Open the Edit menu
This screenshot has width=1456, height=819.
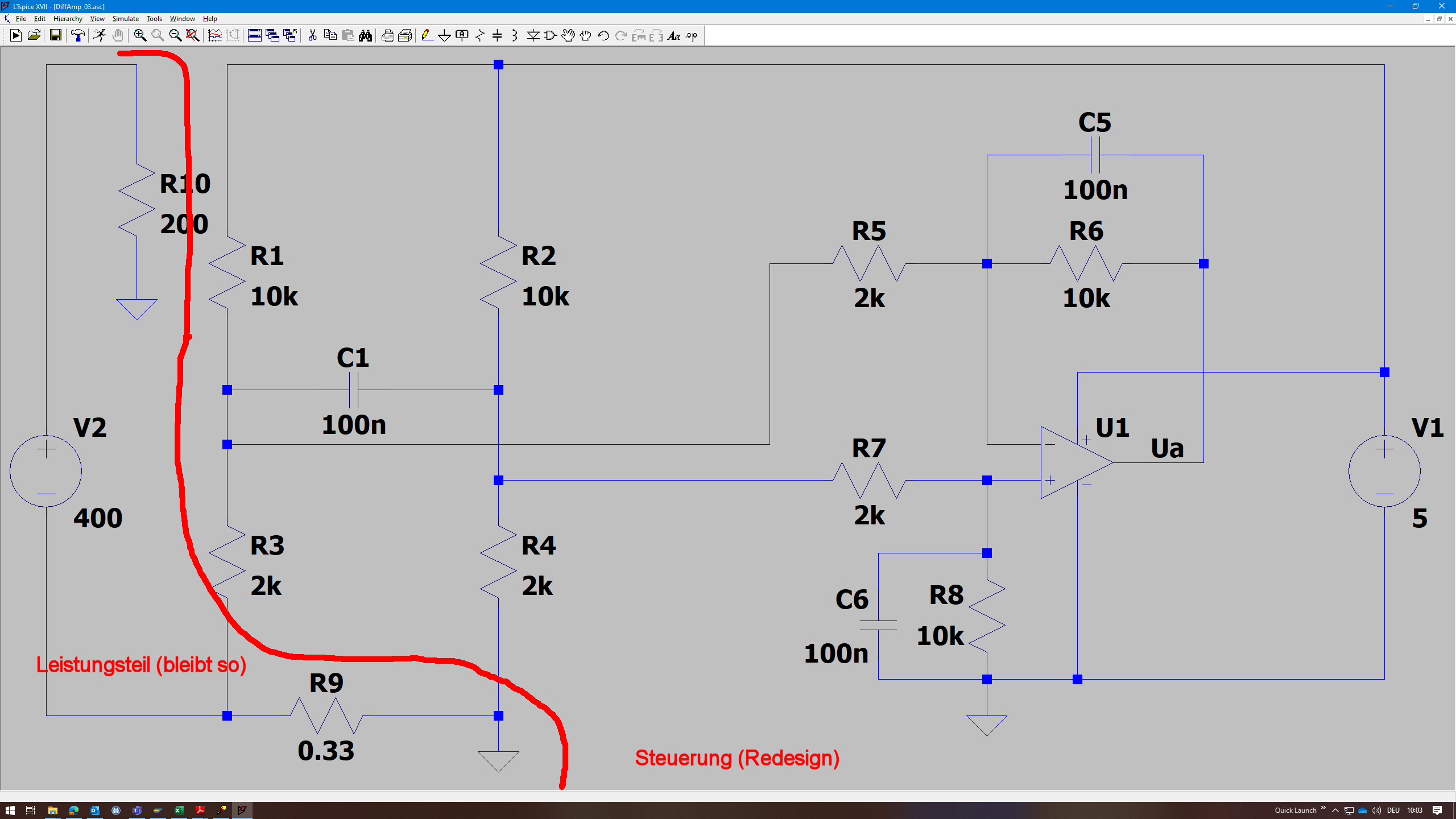click(x=40, y=19)
